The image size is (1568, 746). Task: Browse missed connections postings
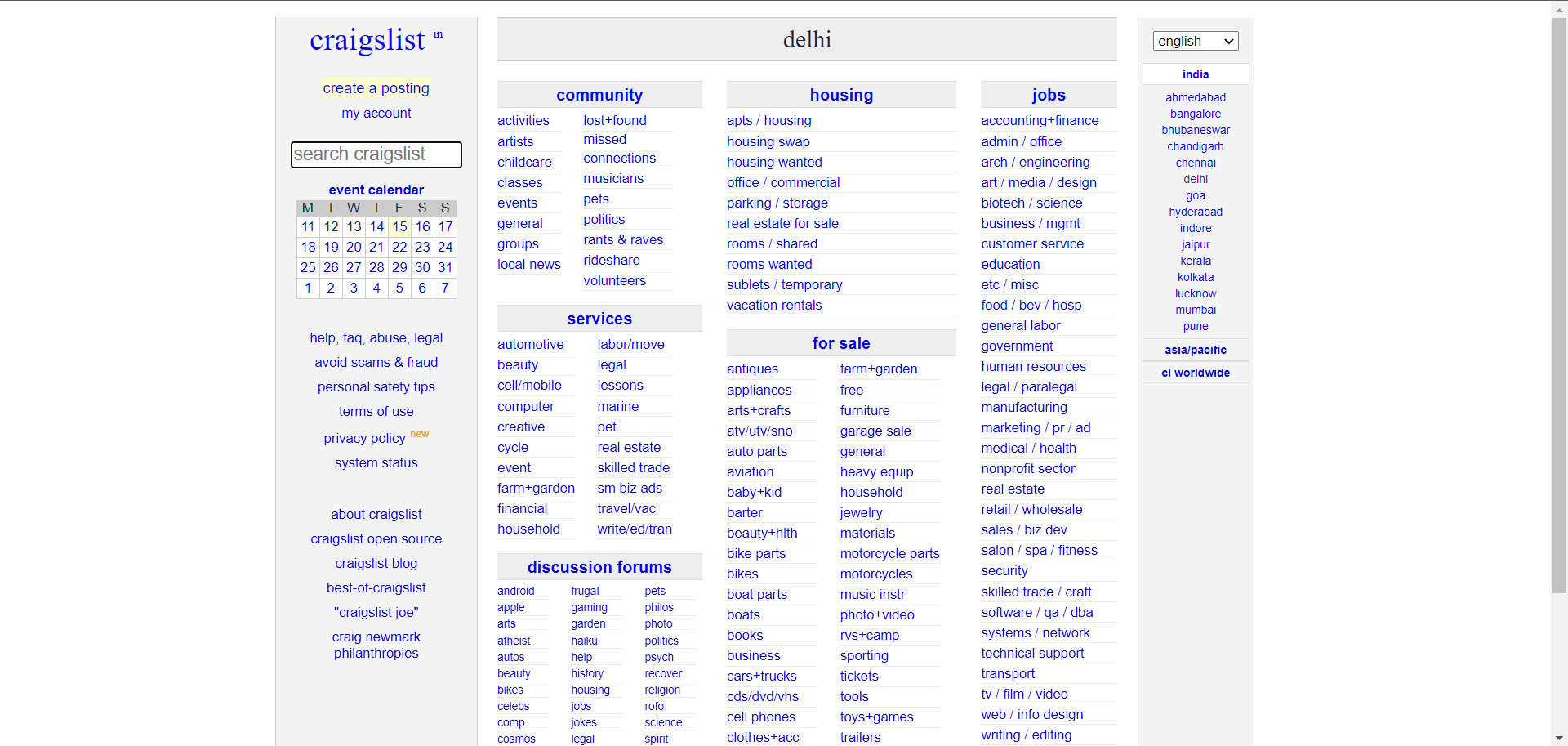pyautogui.click(x=619, y=149)
